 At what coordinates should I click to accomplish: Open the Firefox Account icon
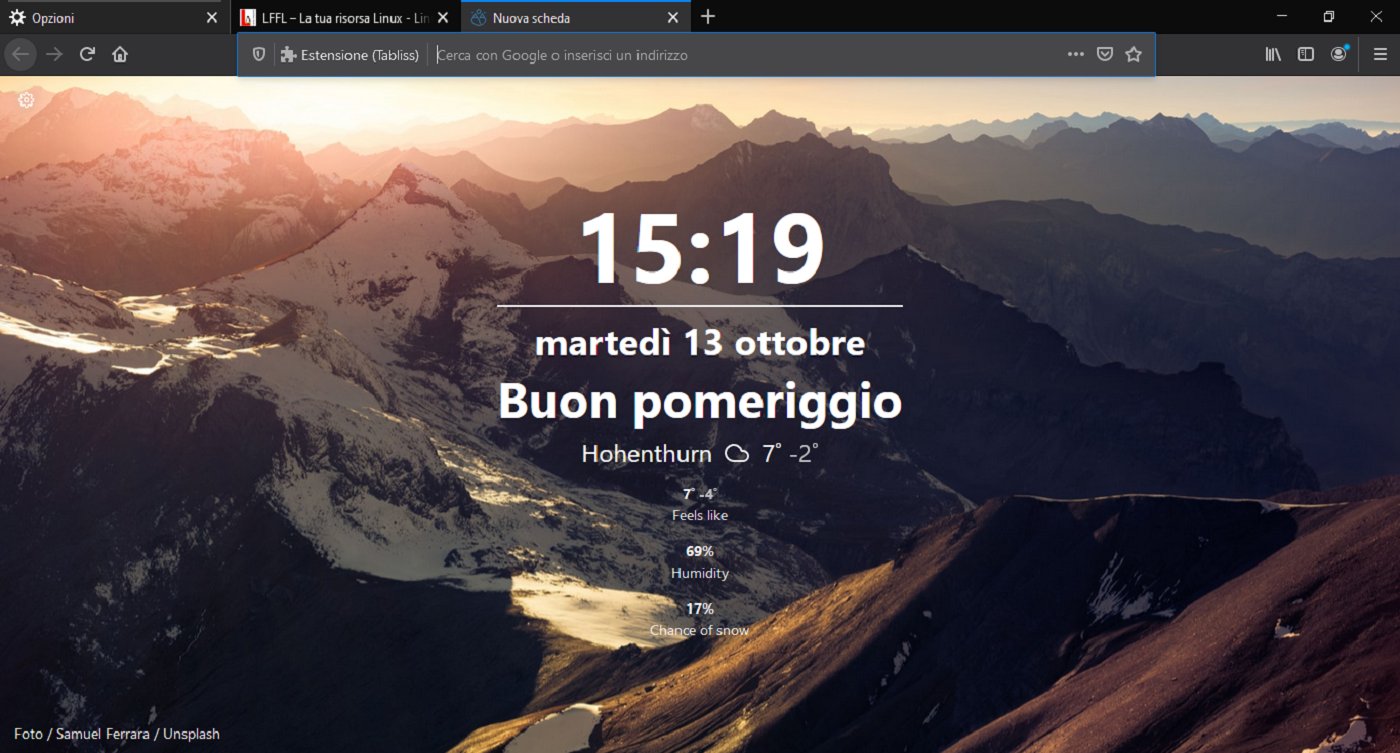(x=1339, y=54)
